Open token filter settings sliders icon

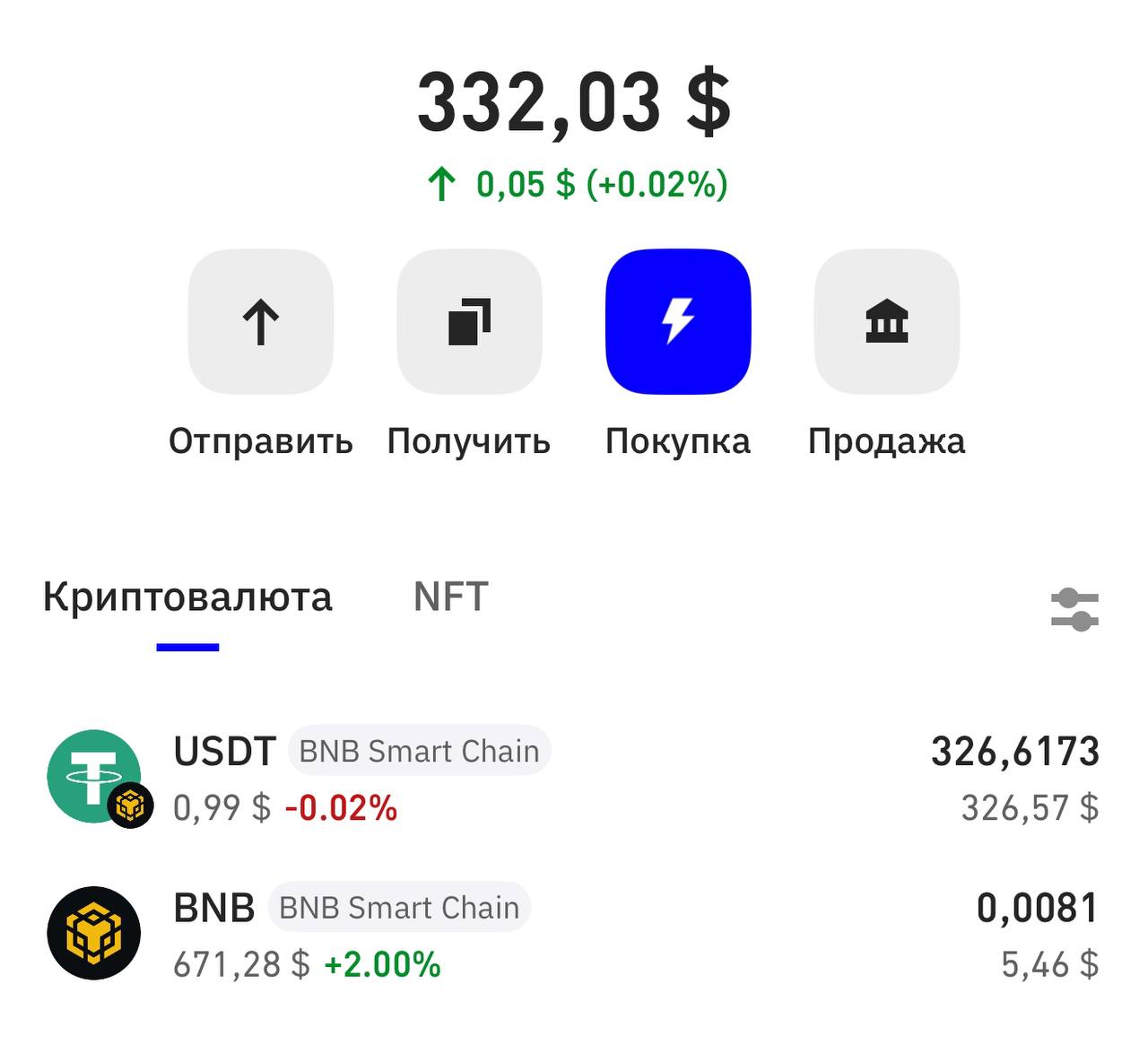click(1074, 610)
